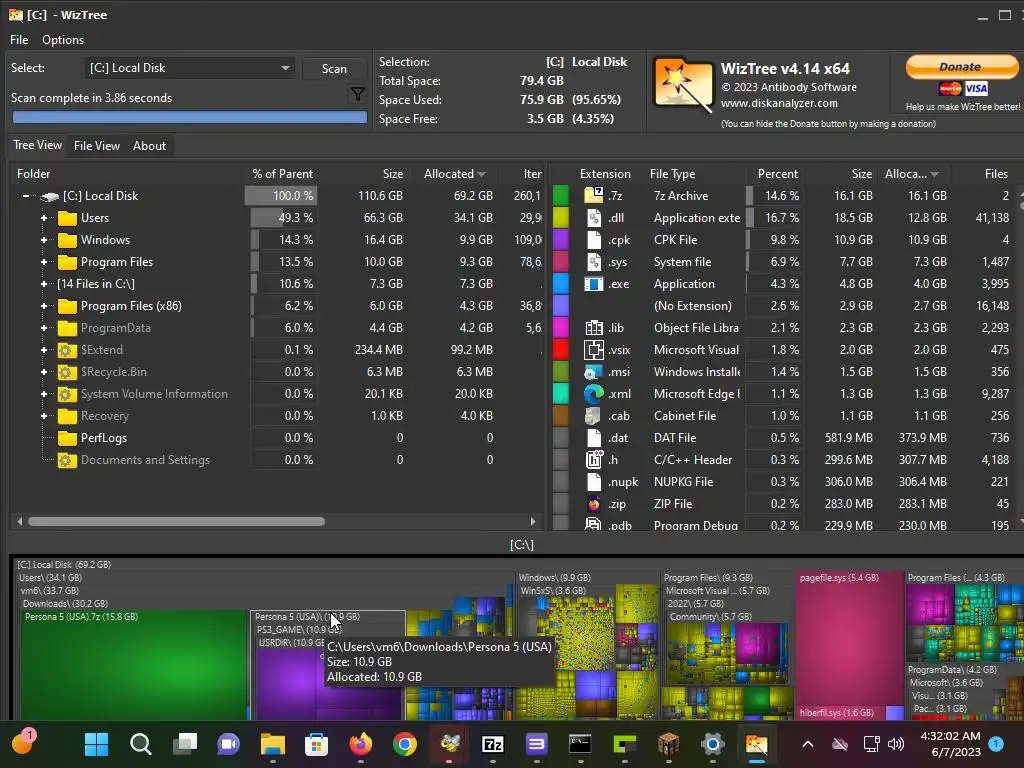Open the drive selection dropdown
The image size is (1024, 768).
(189, 68)
